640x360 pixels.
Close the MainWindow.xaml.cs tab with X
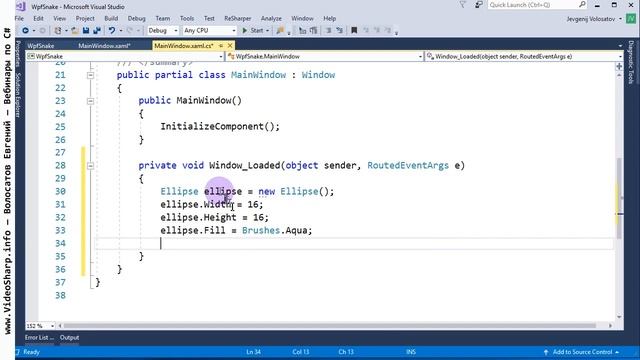pos(230,46)
